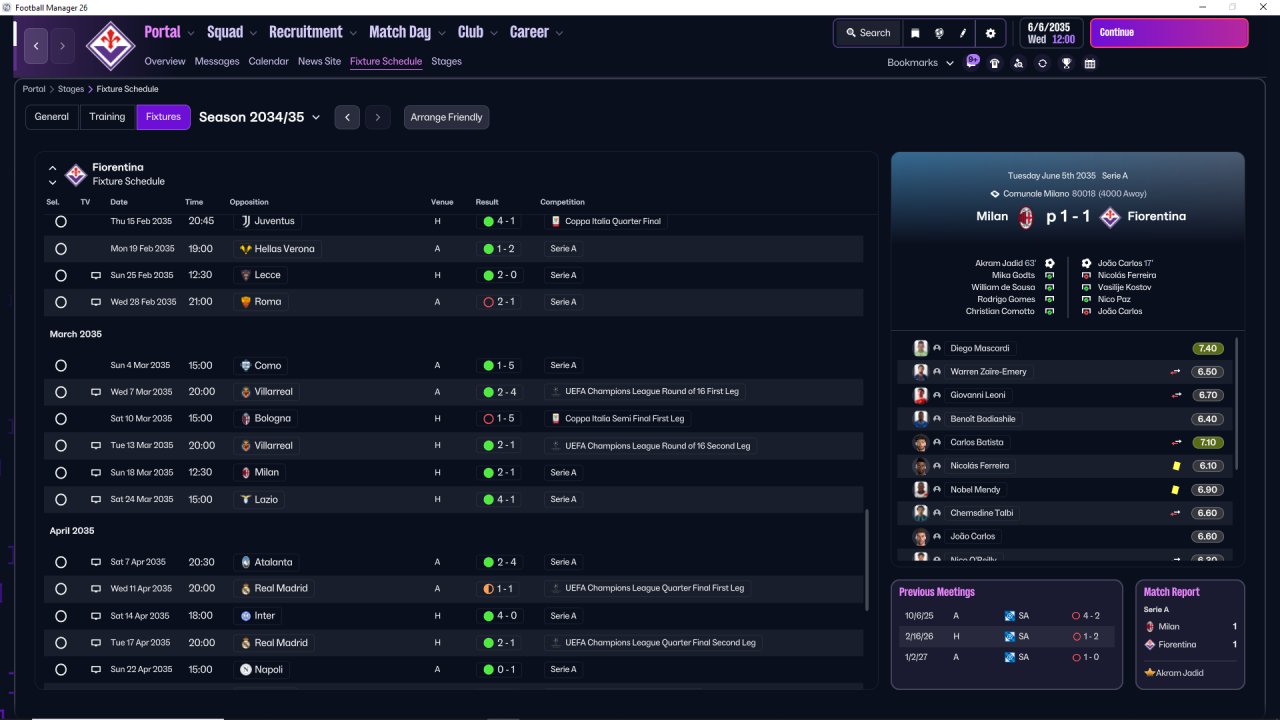
Task: Click the purple Continue button
Action: click(1169, 33)
